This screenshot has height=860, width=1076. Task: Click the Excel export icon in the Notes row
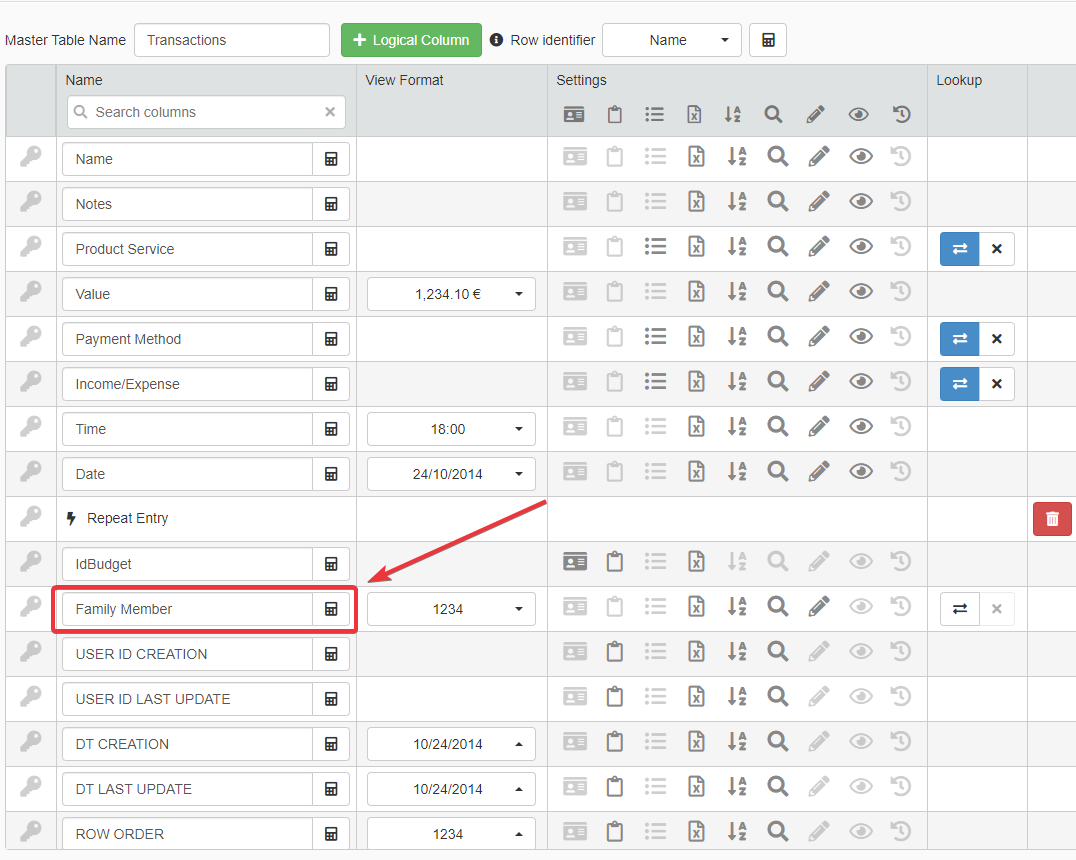click(696, 202)
